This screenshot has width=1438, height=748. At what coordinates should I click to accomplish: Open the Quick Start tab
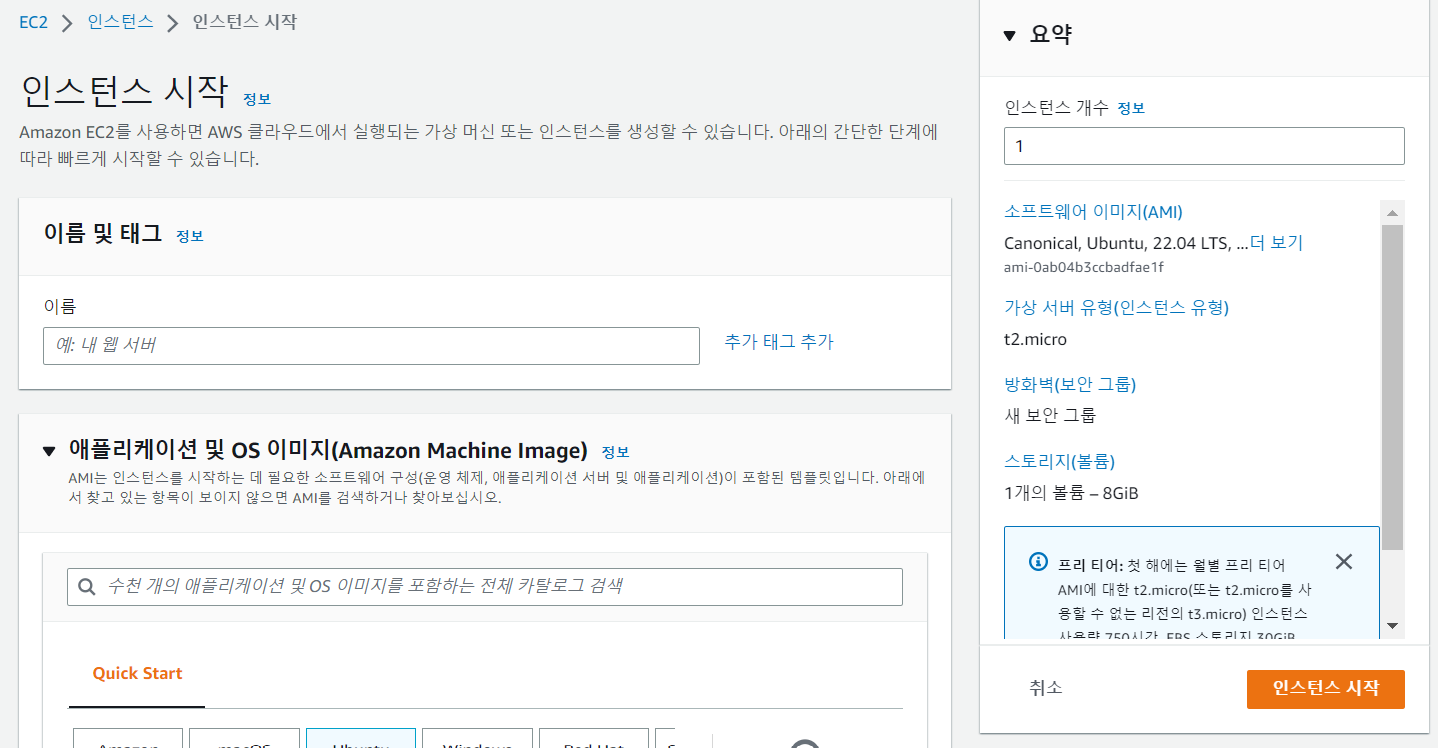point(137,674)
